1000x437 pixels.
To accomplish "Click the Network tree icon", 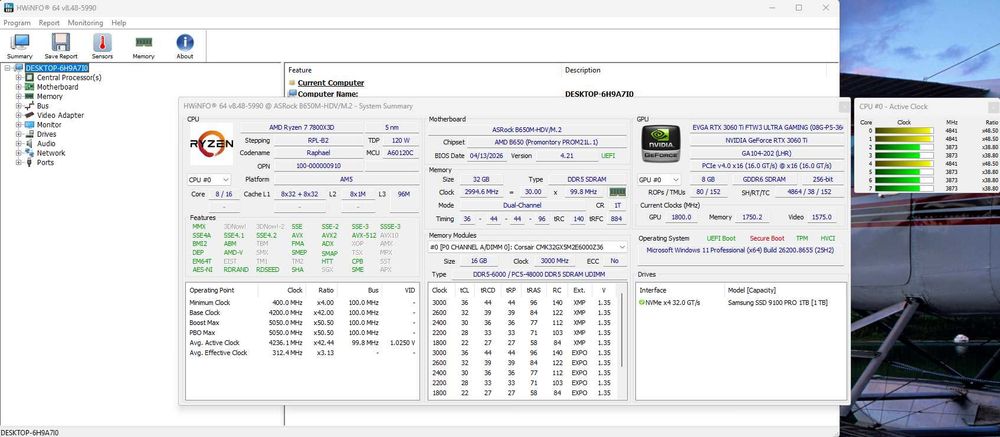I will pyautogui.click(x=29, y=153).
